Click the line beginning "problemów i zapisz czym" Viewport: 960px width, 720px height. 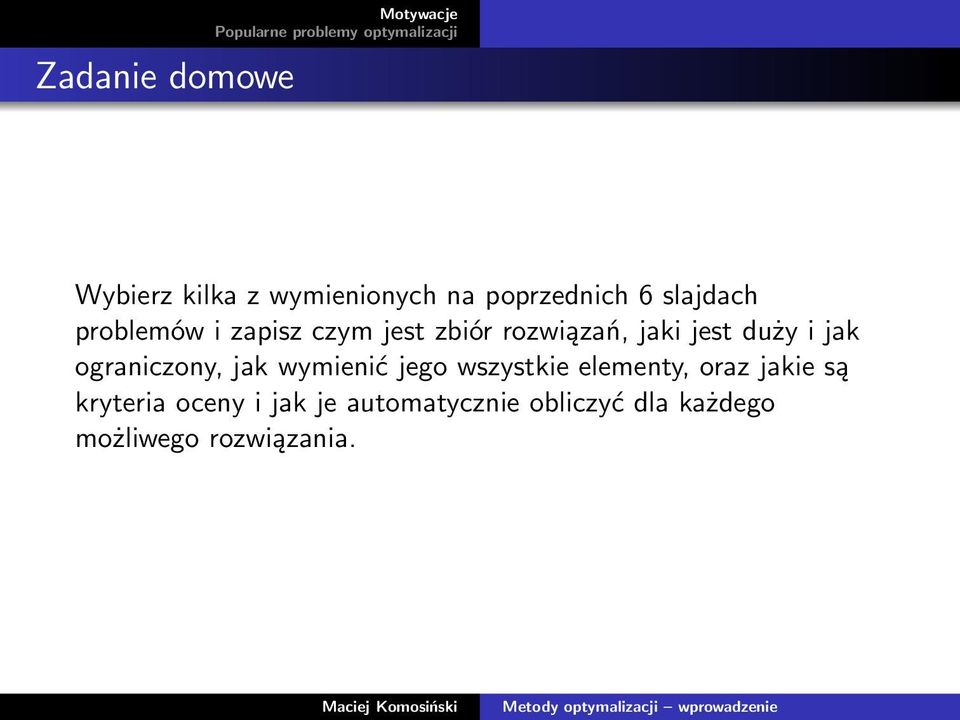(467, 331)
